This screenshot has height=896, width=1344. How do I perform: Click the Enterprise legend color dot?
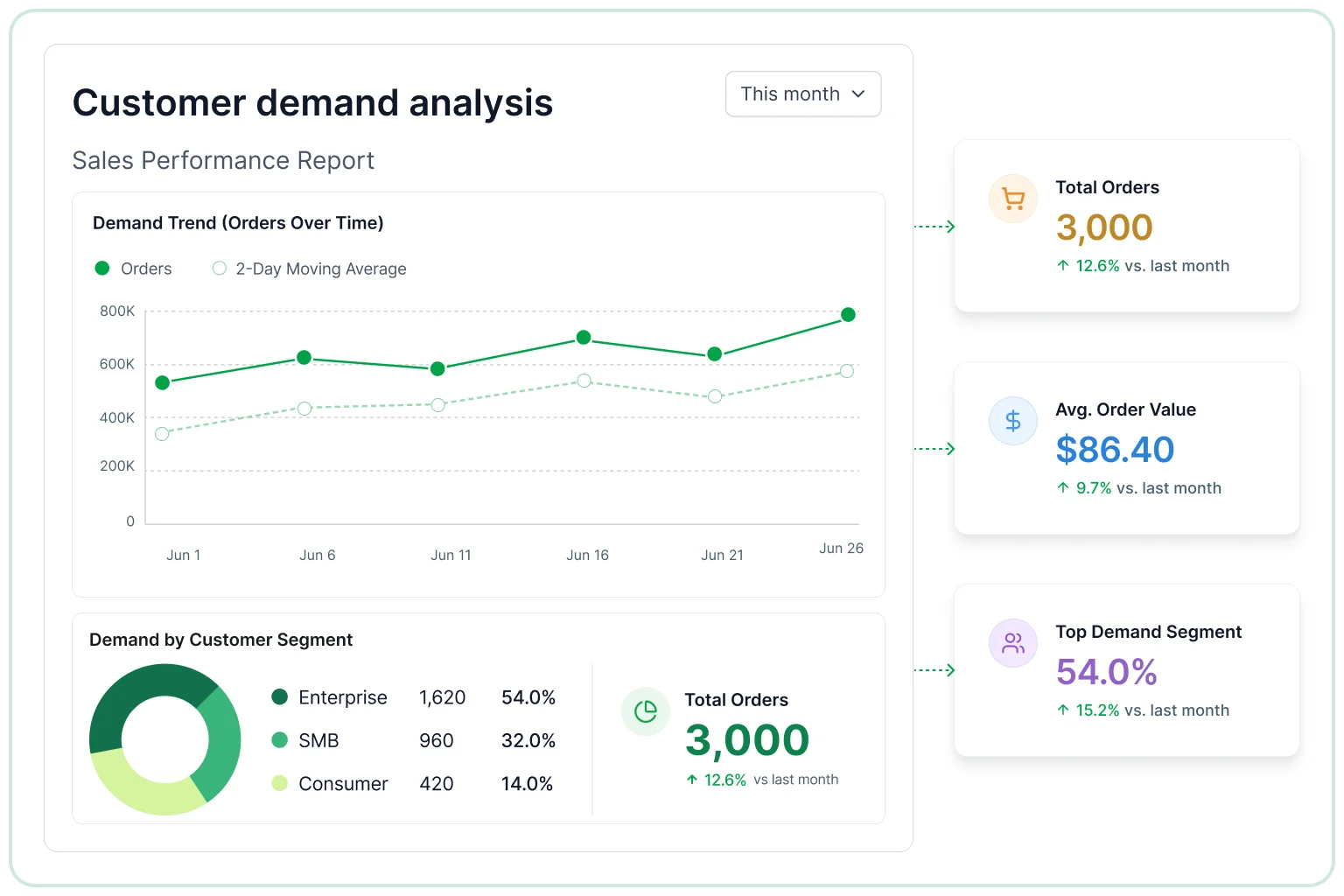click(x=280, y=696)
